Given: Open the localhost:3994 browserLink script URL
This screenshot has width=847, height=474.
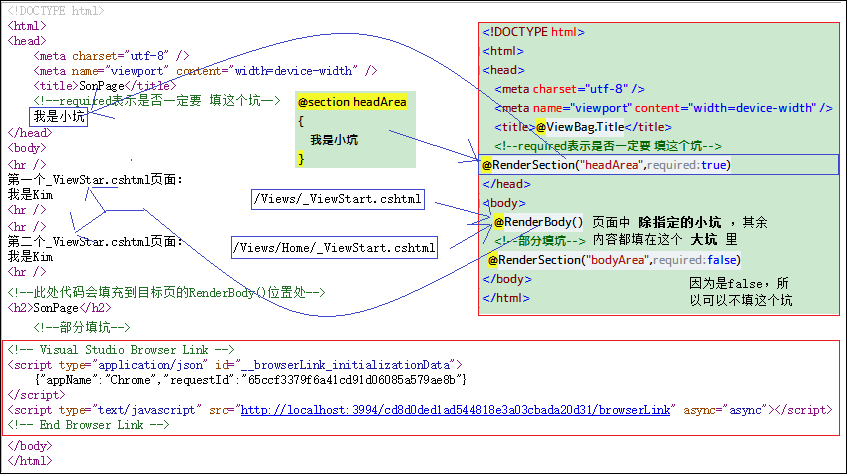Looking at the screenshot, I should point(455,410).
